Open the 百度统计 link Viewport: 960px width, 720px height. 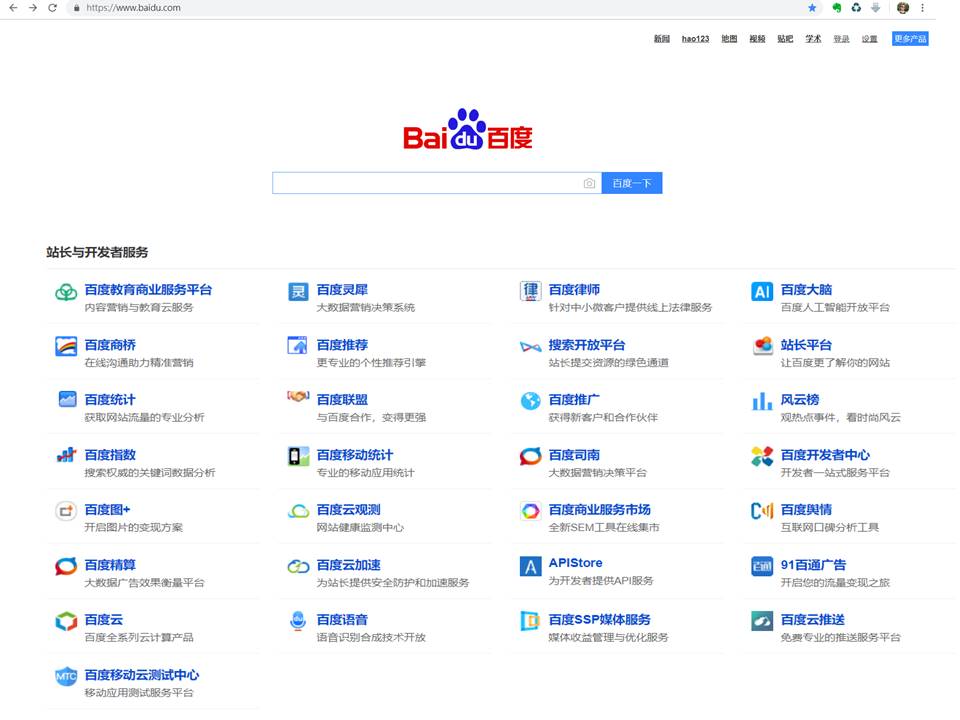pyautogui.click(x=110, y=400)
